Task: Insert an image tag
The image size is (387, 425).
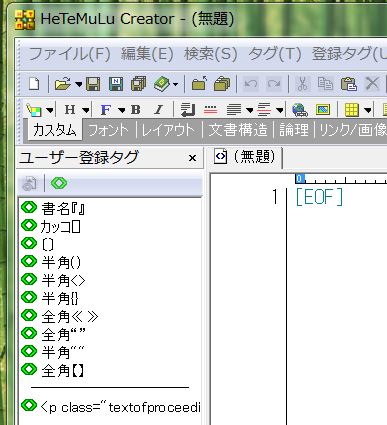Action: [323, 110]
